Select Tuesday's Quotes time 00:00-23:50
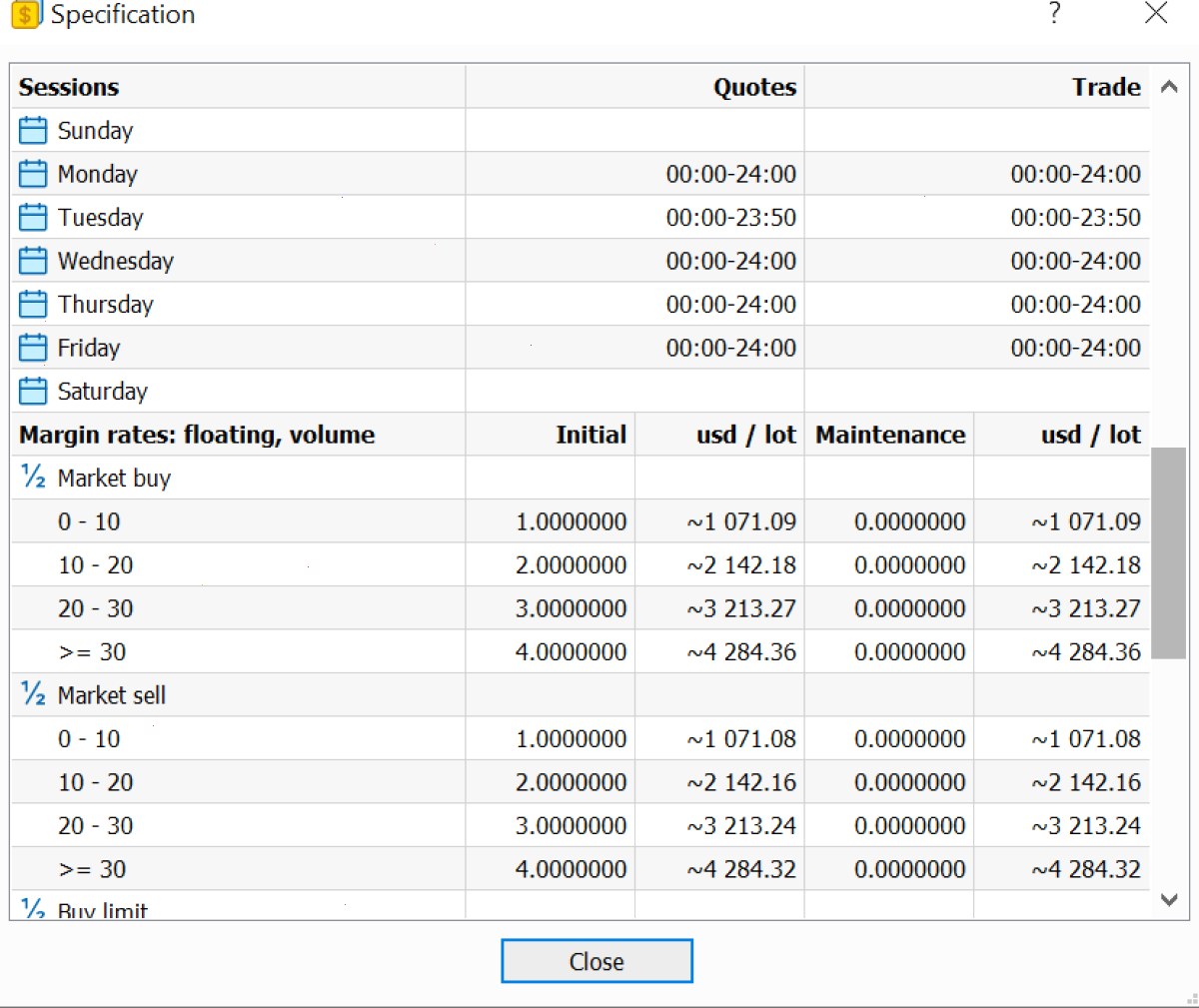Screen dimensions: 1199x1008 coord(731,218)
